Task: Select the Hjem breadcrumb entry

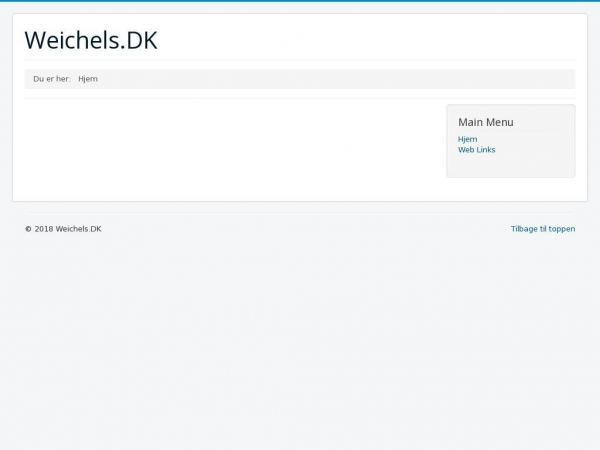Action: pyautogui.click(x=88, y=79)
